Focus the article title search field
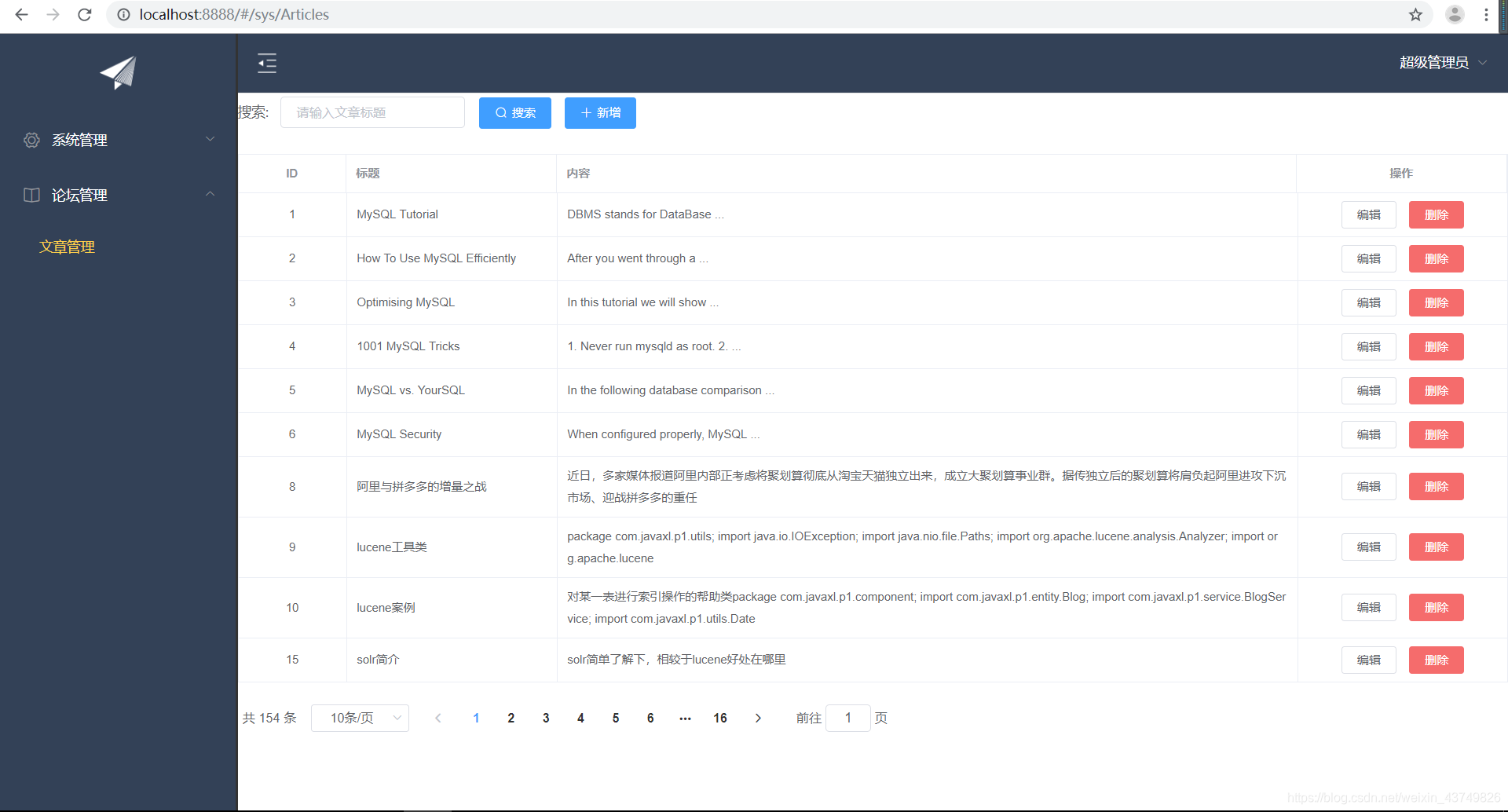Viewport: 1508px width, 812px height. [372, 112]
